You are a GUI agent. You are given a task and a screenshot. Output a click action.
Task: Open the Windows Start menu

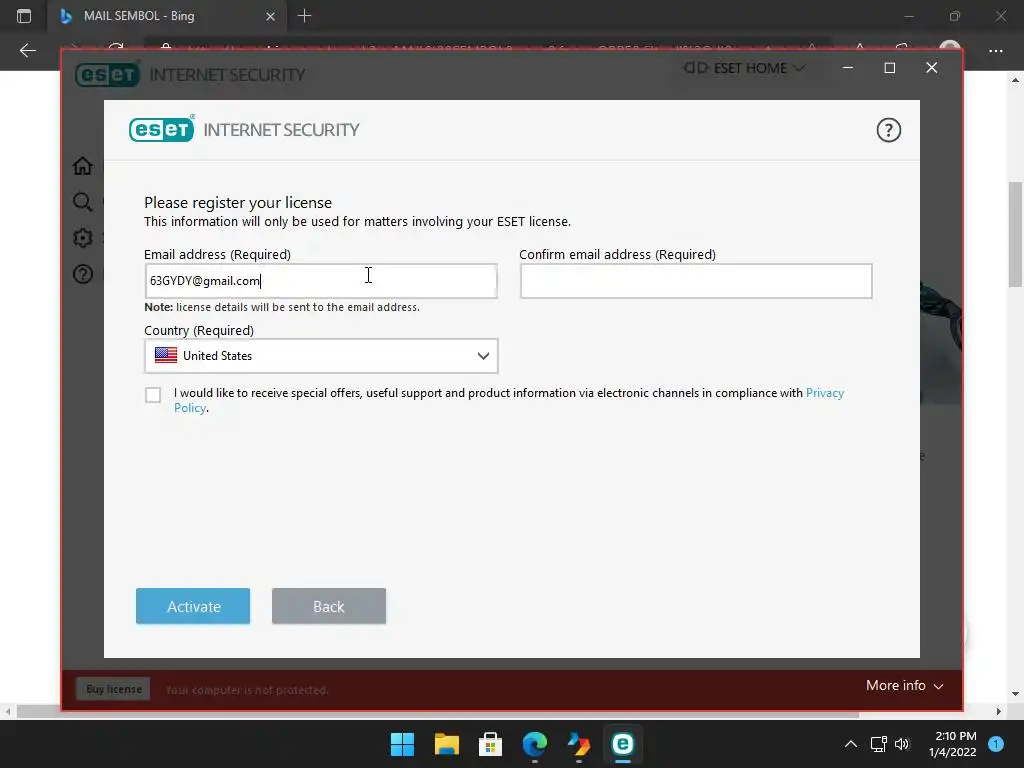coord(402,744)
